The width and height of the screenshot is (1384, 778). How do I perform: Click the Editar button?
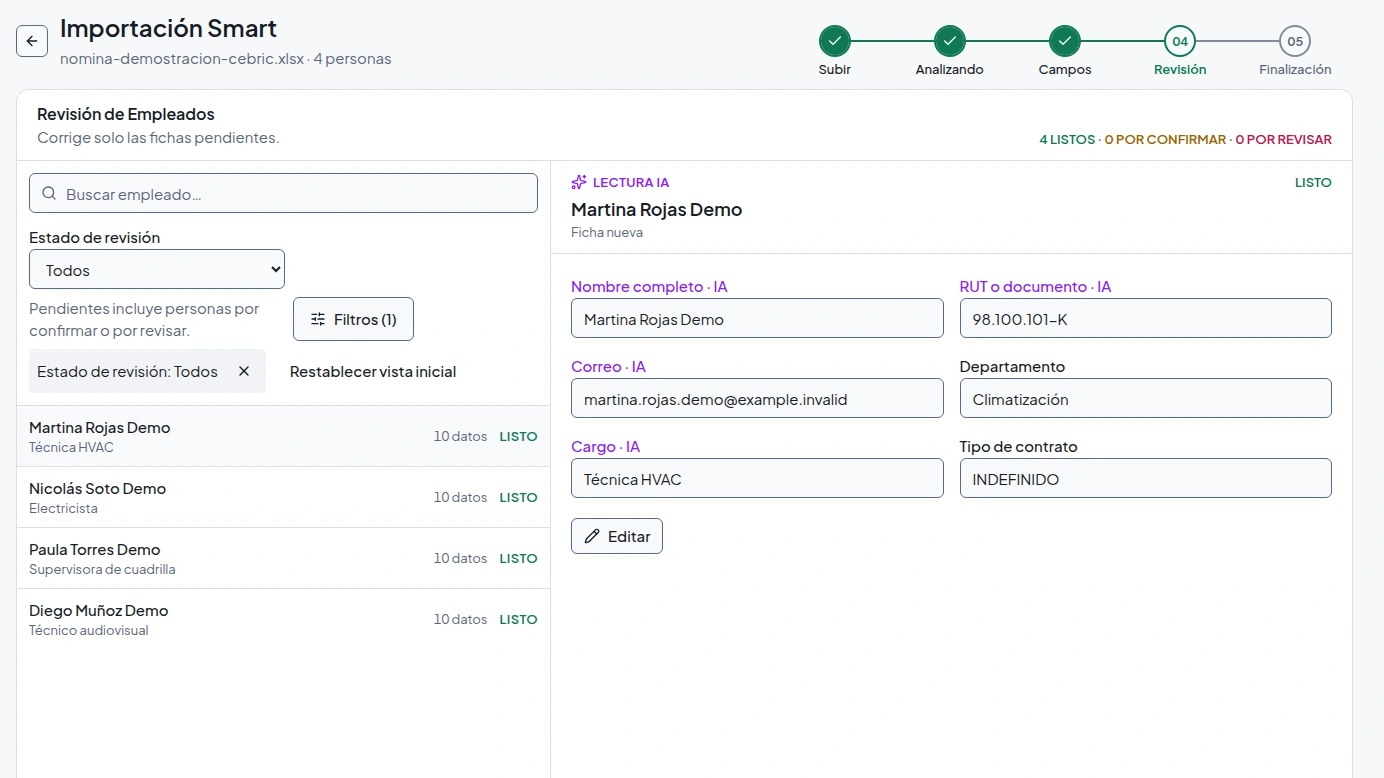[x=617, y=536]
